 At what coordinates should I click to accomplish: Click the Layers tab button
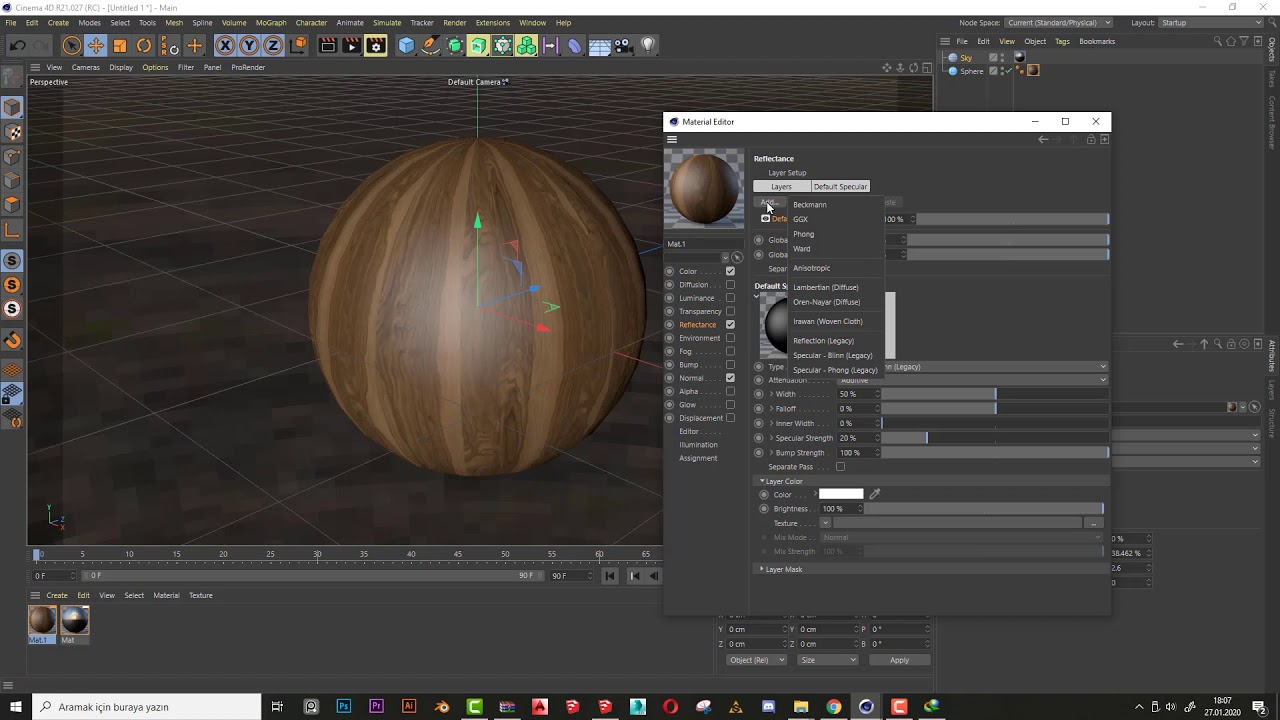point(781,186)
